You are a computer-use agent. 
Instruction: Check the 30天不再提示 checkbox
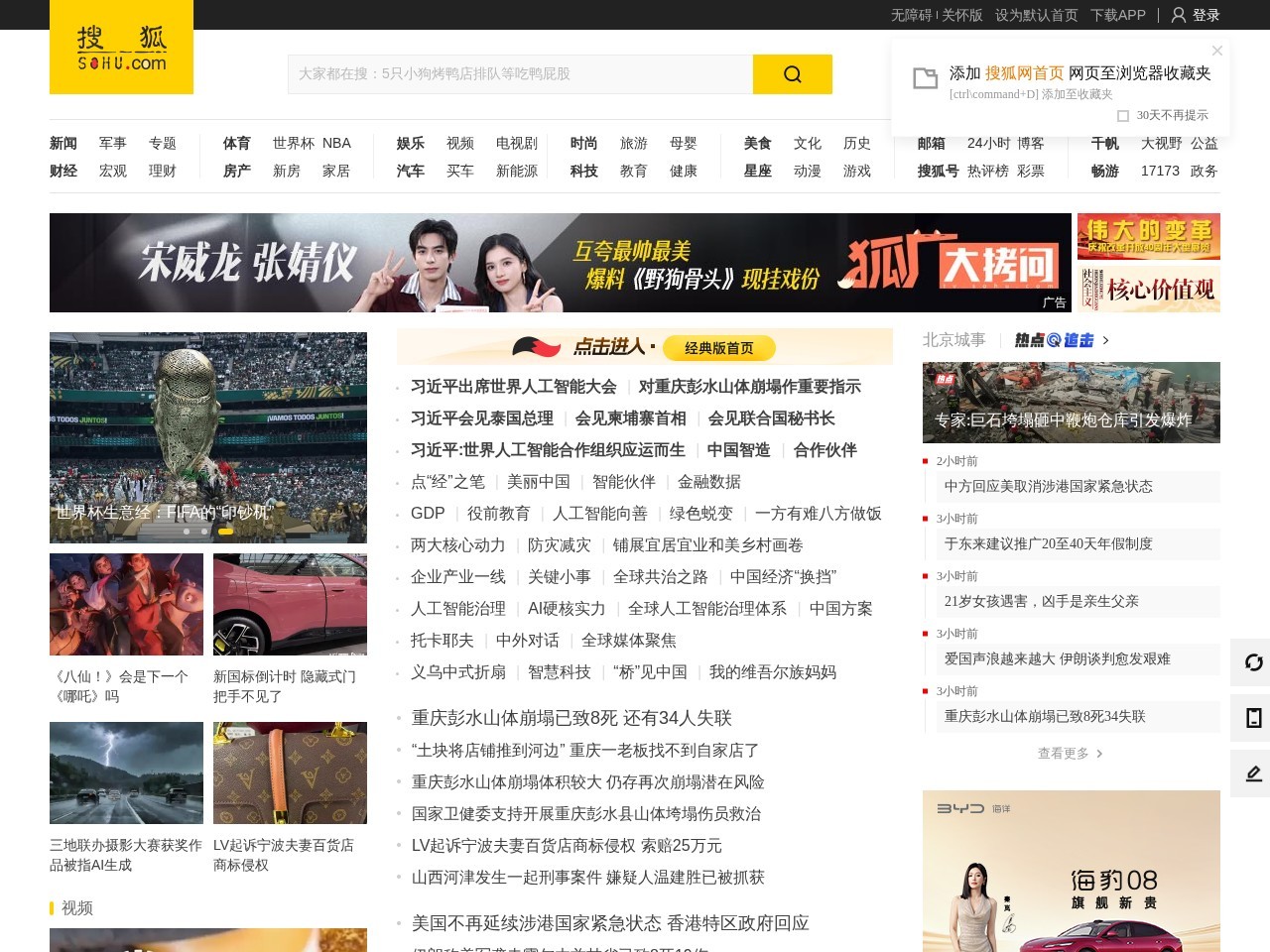(1123, 115)
